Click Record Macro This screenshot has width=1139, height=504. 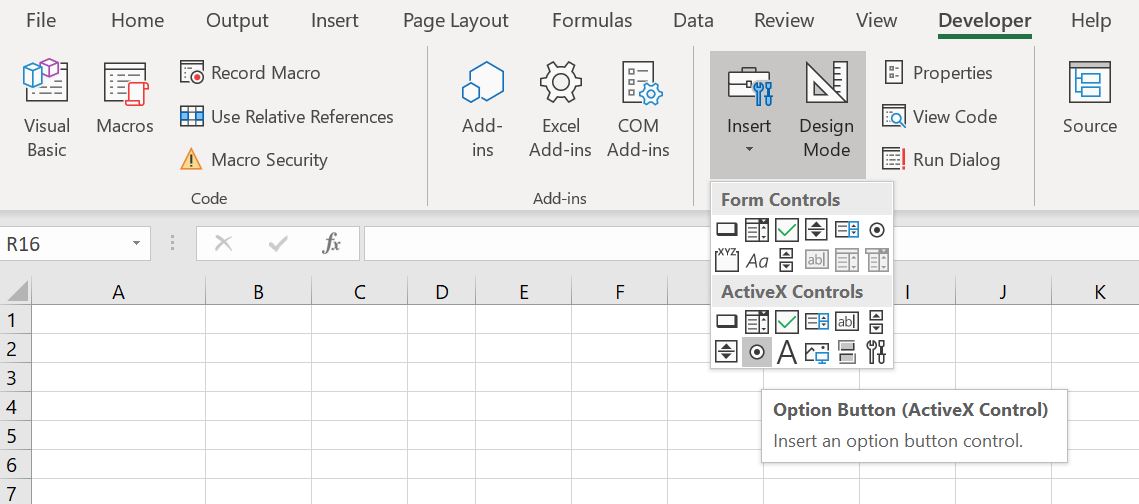[x=251, y=73]
